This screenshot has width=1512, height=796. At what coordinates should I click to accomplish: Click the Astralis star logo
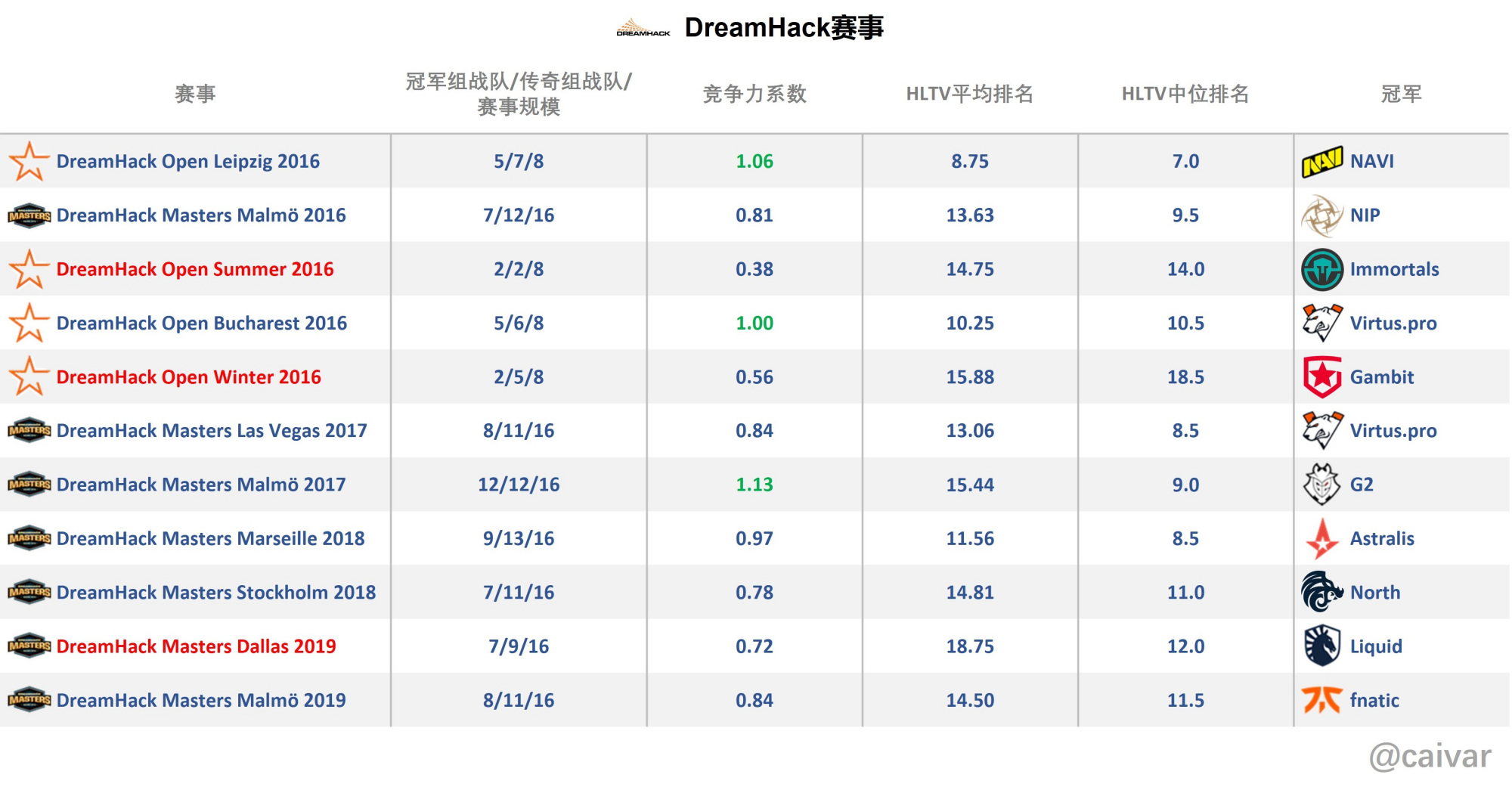pyautogui.click(x=1321, y=539)
